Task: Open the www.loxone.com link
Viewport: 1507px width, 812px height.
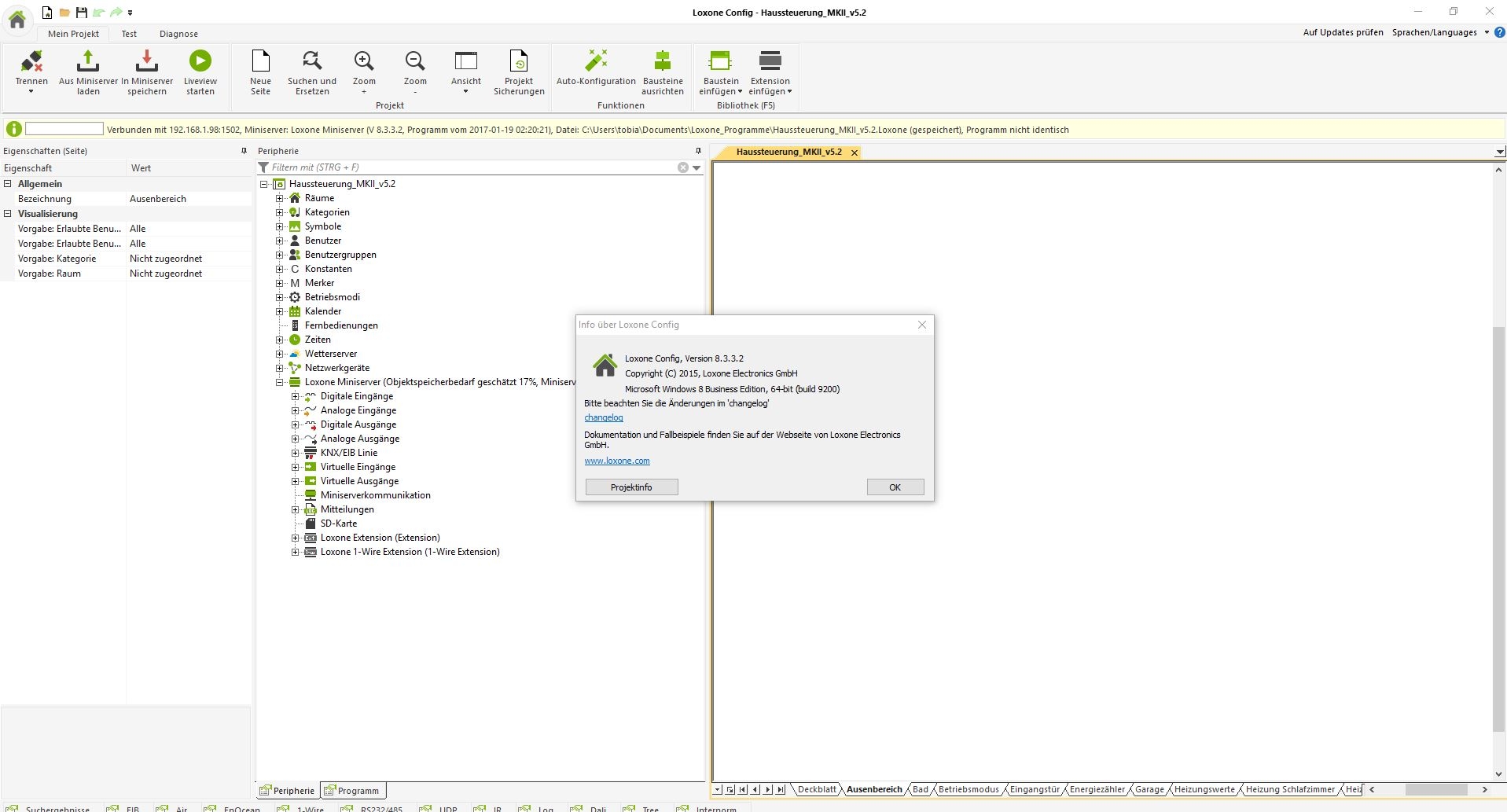Action: pos(617,461)
